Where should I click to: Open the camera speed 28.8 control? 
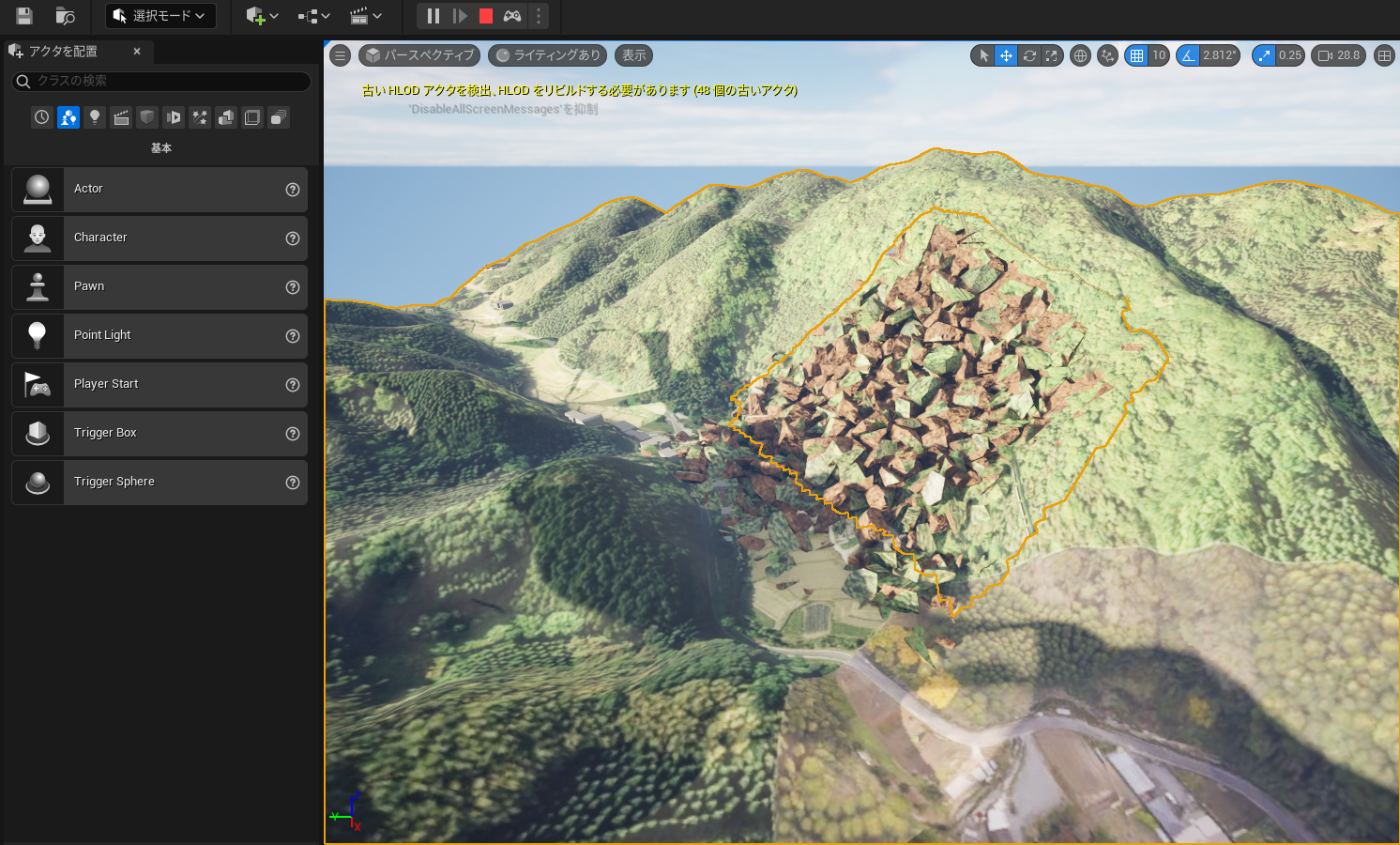tap(1338, 55)
